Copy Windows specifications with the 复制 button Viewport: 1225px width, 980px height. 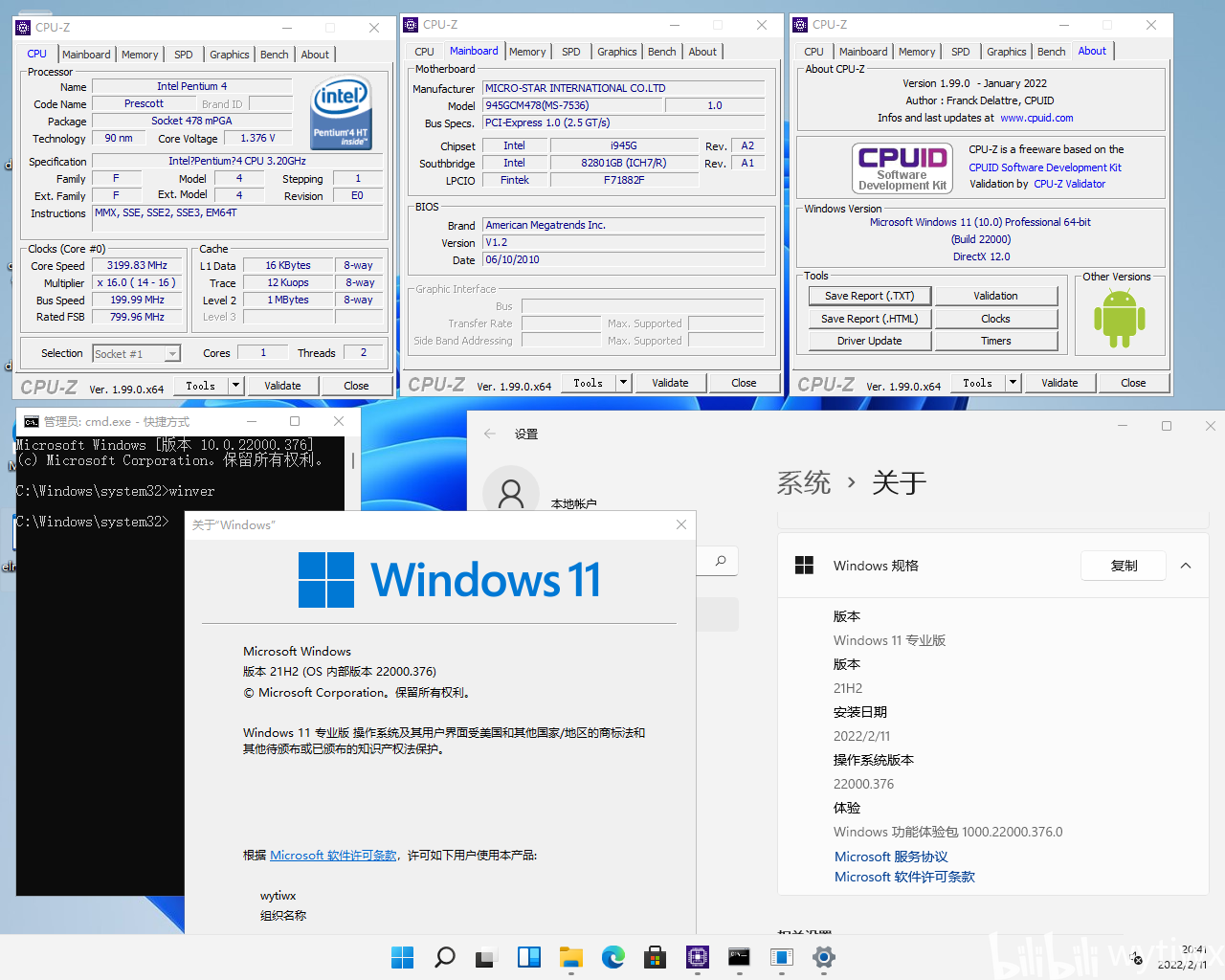[1125, 566]
